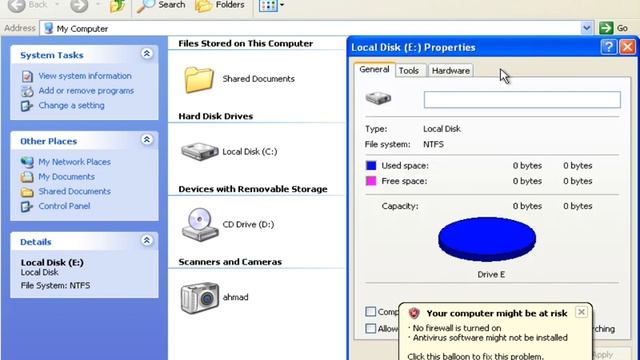Click the drive label text field

(522, 100)
